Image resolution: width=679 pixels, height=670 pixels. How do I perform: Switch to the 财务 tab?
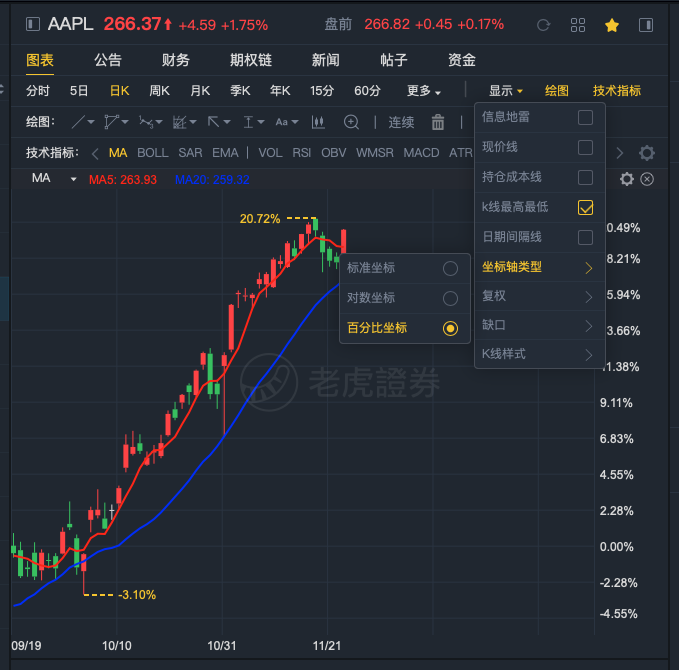[176, 60]
